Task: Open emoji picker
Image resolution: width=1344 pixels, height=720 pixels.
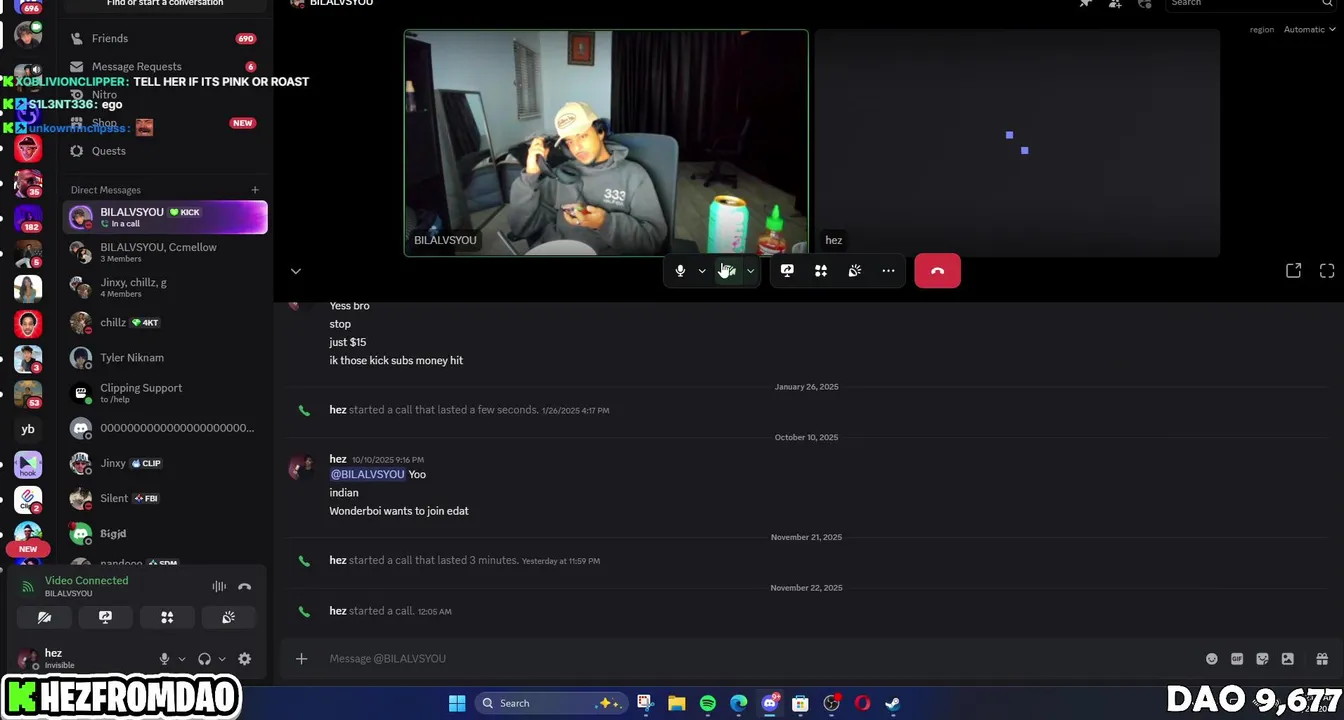Action: [x=1212, y=659]
